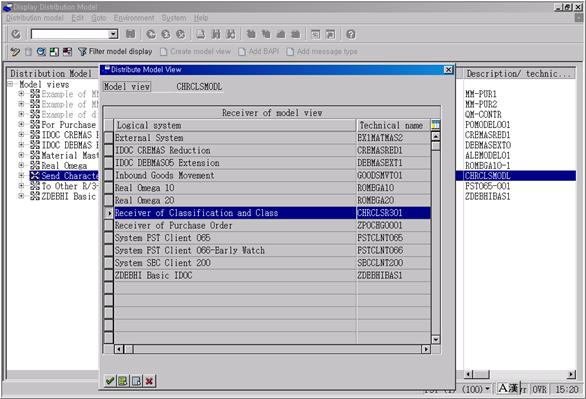Viewport: 586px width, 399px height.
Task: Expand the Real Omega tree node
Action: coord(21,165)
